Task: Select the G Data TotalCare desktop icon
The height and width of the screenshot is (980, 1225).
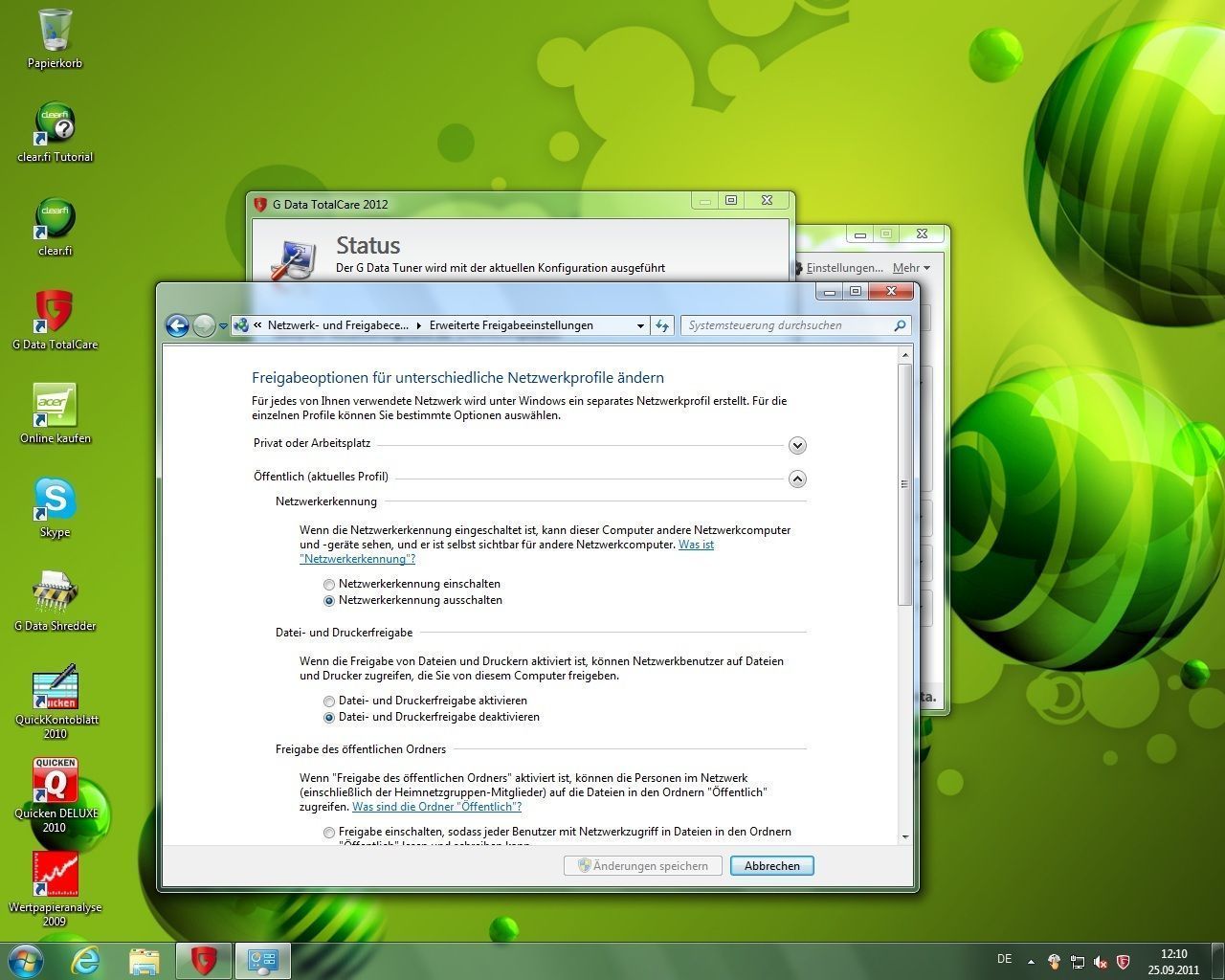Action: pyautogui.click(x=55, y=320)
